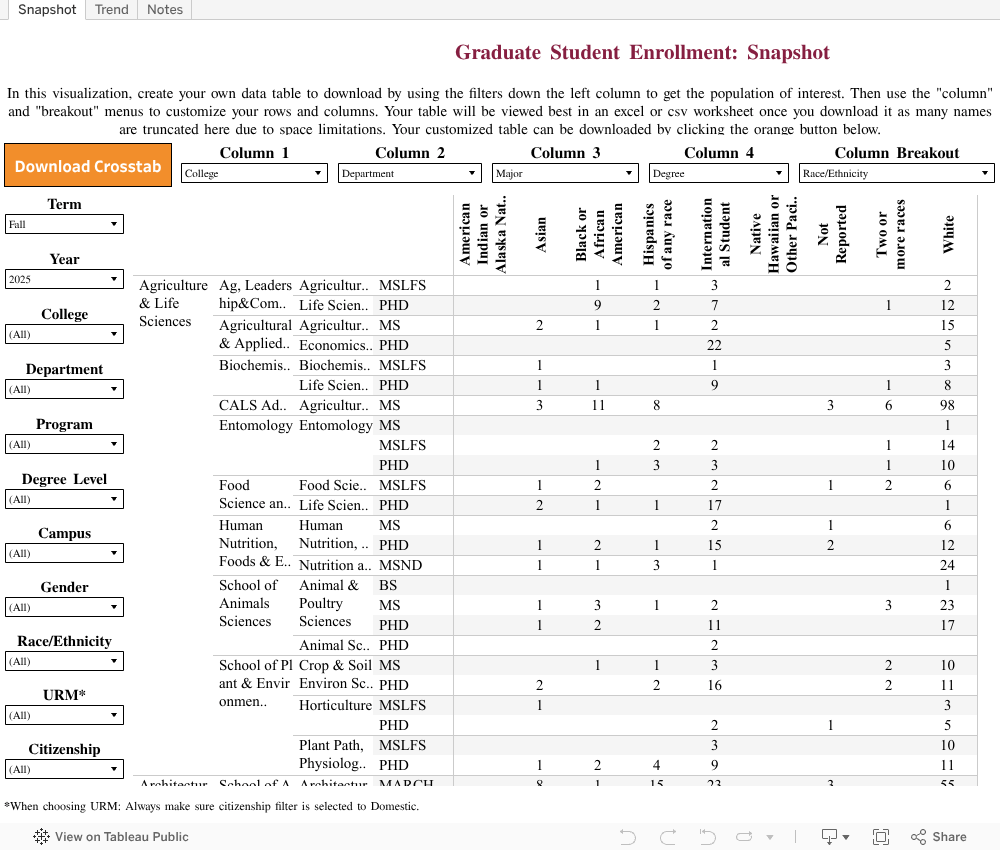Open the Term dropdown showing Fall
The height and width of the screenshot is (850, 1000).
tap(64, 224)
